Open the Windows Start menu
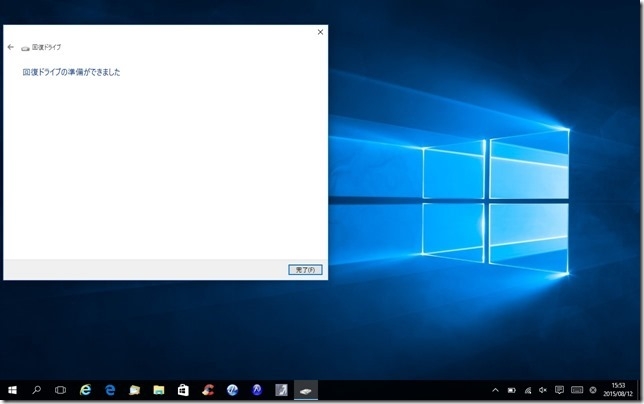This screenshot has height=404, width=644. pos(12,390)
